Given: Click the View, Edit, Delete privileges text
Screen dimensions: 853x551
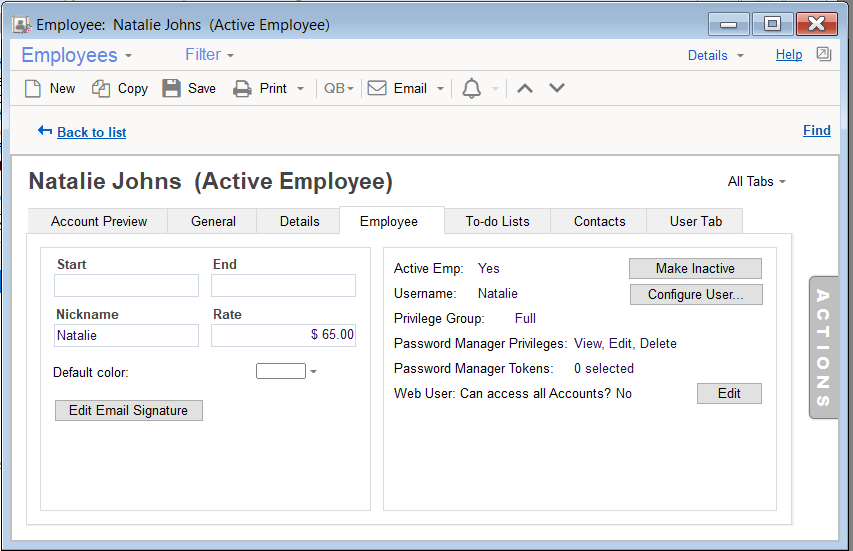Looking at the screenshot, I should point(626,343).
